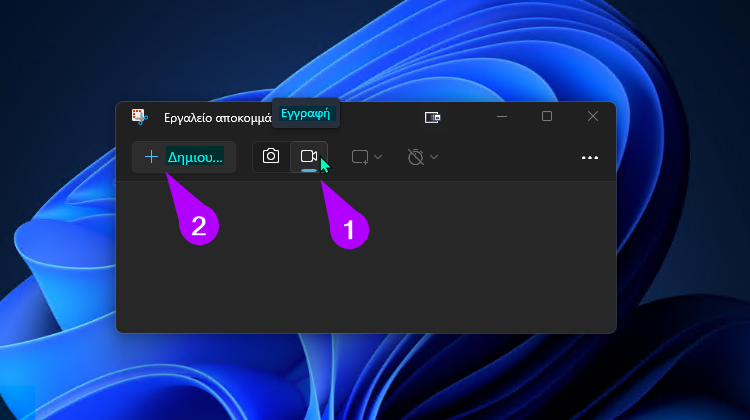Open the delay timer dropdown
The image size is (750, 420).
(423, 157)
